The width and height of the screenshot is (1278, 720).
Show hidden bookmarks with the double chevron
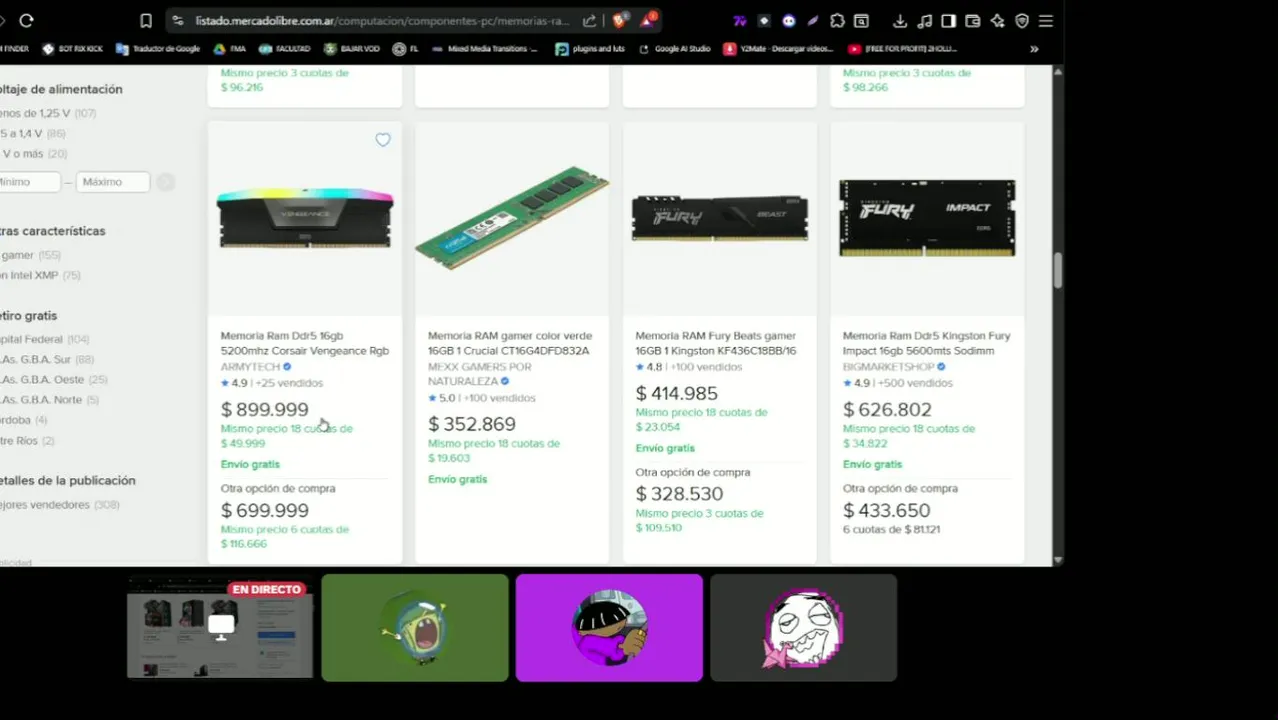(x=1034, y=48)
